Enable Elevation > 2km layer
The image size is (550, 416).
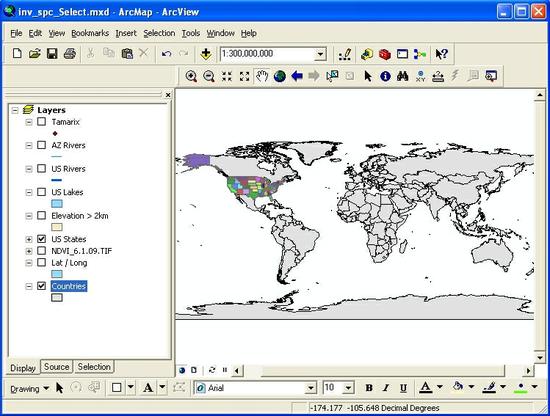pos(41,215)
